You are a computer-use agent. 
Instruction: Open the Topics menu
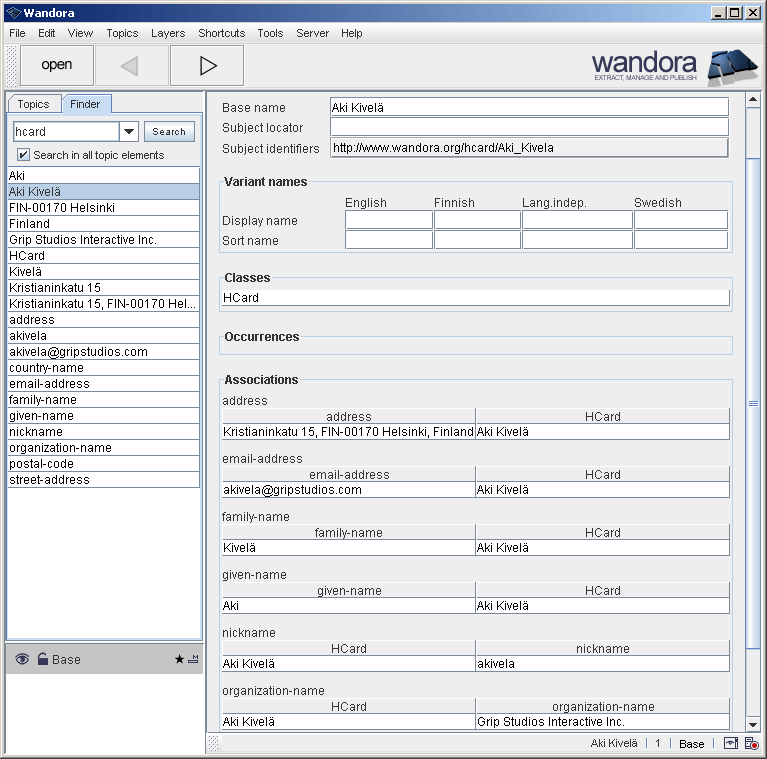click(122, 33)
